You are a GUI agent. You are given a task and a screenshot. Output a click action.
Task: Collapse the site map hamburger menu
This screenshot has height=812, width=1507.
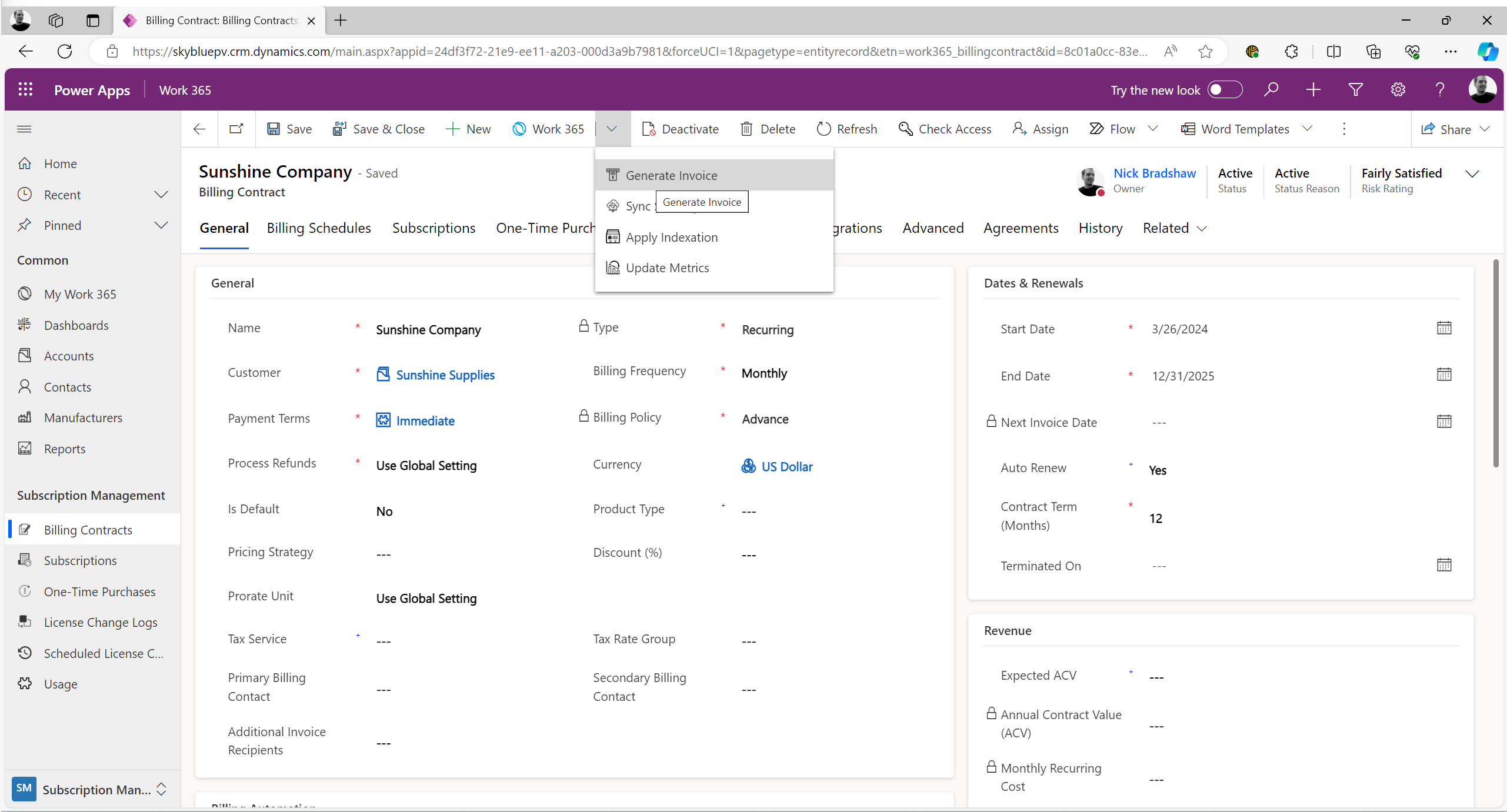coord(24,129)
